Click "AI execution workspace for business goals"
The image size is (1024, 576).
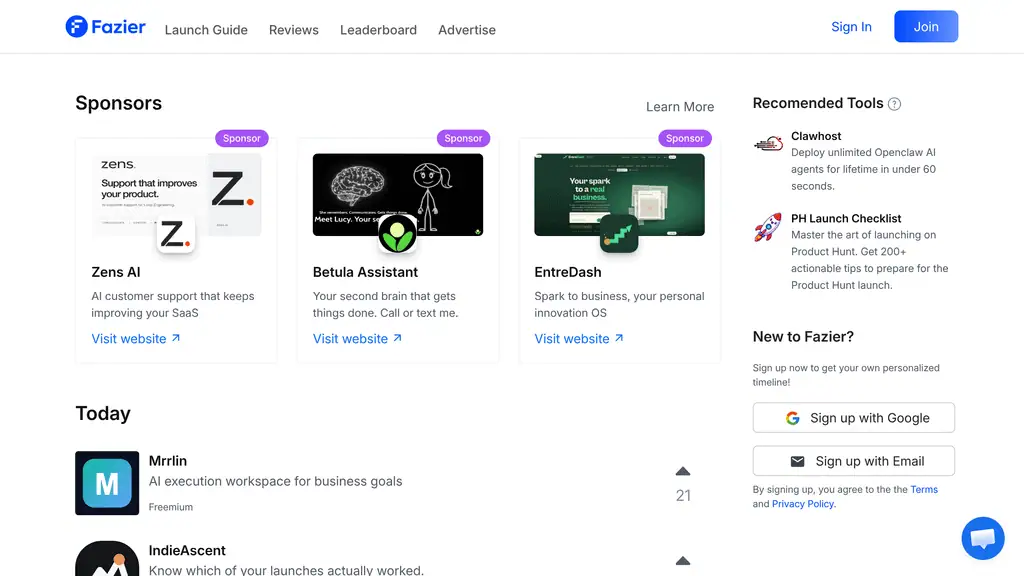point(276,481)
